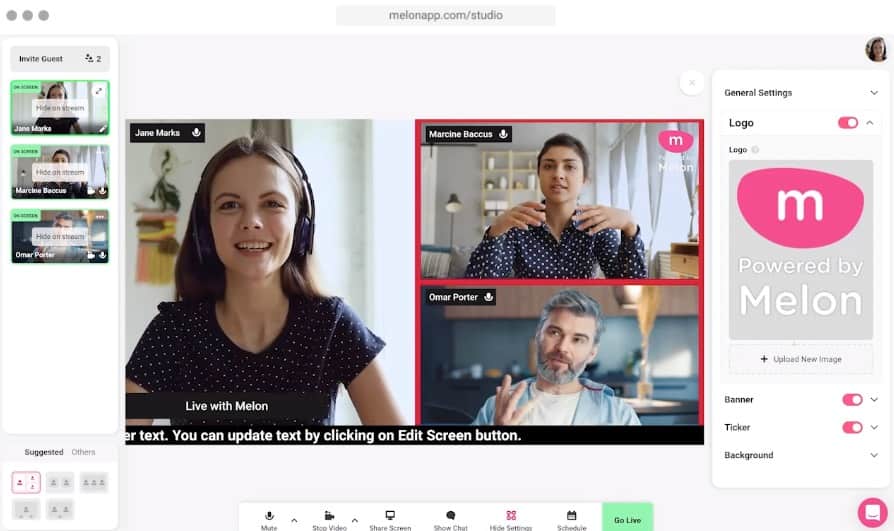The height and width of the screenshot is (531, 894).
Task: Close settings panel with the X button
Action: tap(692, 83)
